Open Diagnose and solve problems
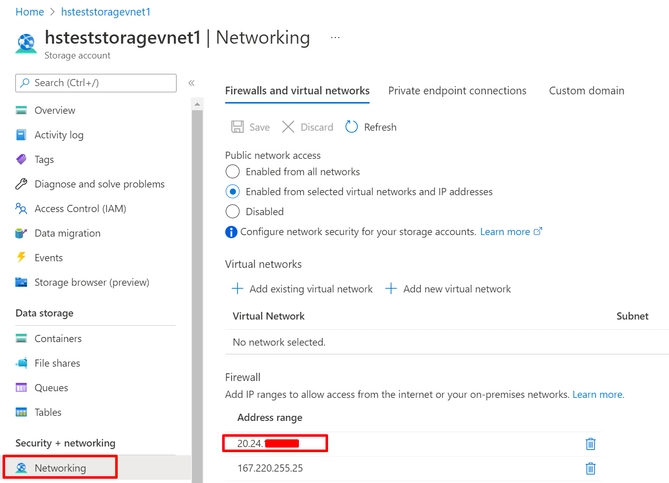The height and width of the screenshot is (483, 669). pos(99,184)
